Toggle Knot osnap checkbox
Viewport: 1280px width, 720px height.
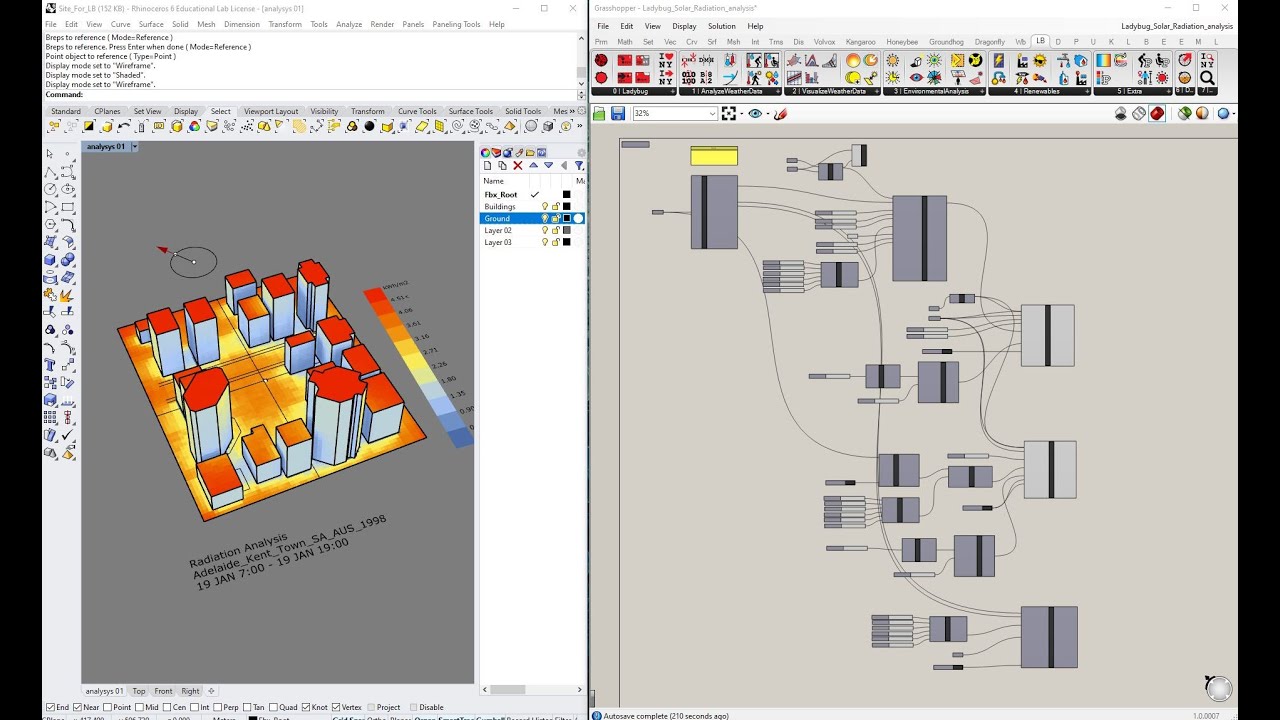point(306,707)
